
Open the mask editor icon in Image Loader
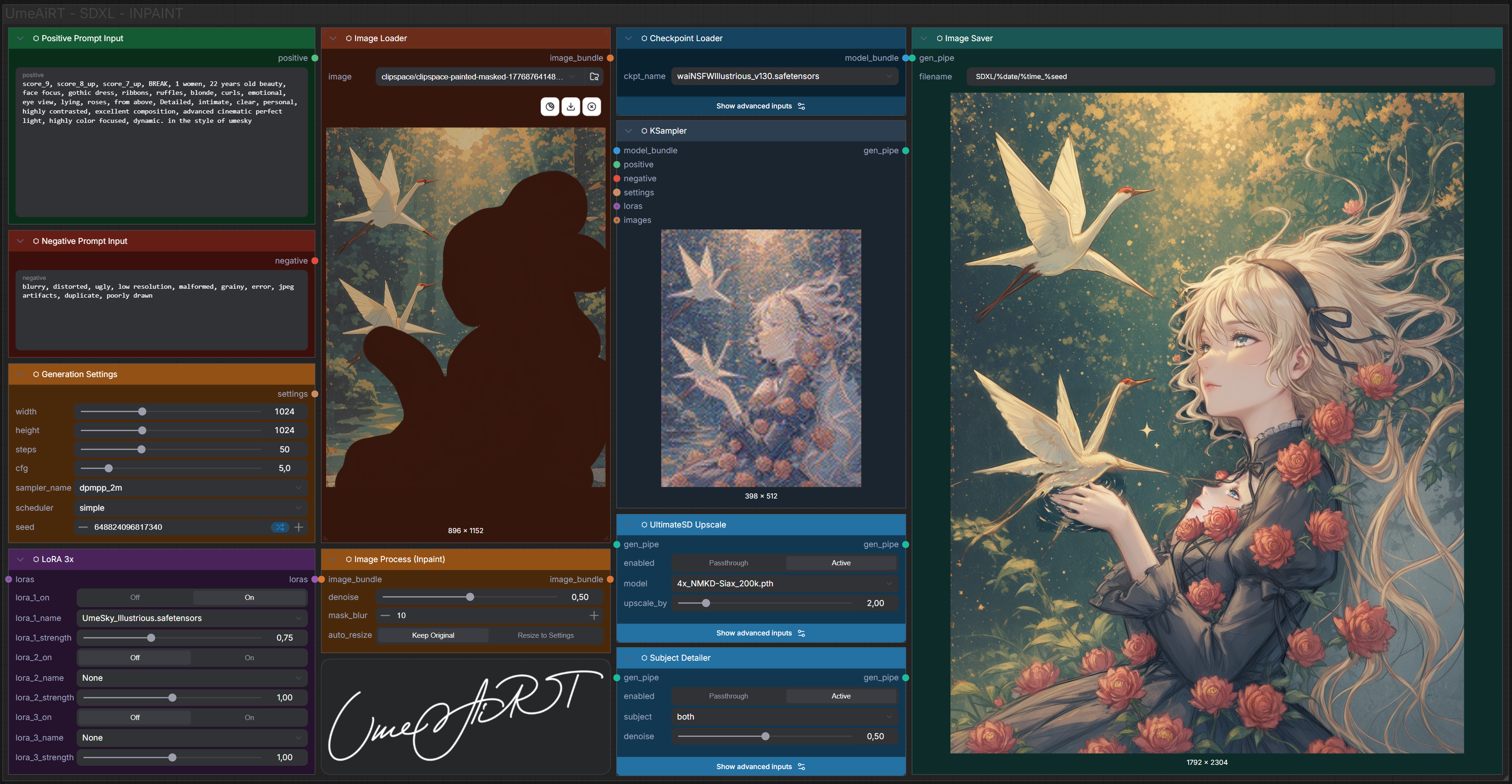click(x=549, y=106)
